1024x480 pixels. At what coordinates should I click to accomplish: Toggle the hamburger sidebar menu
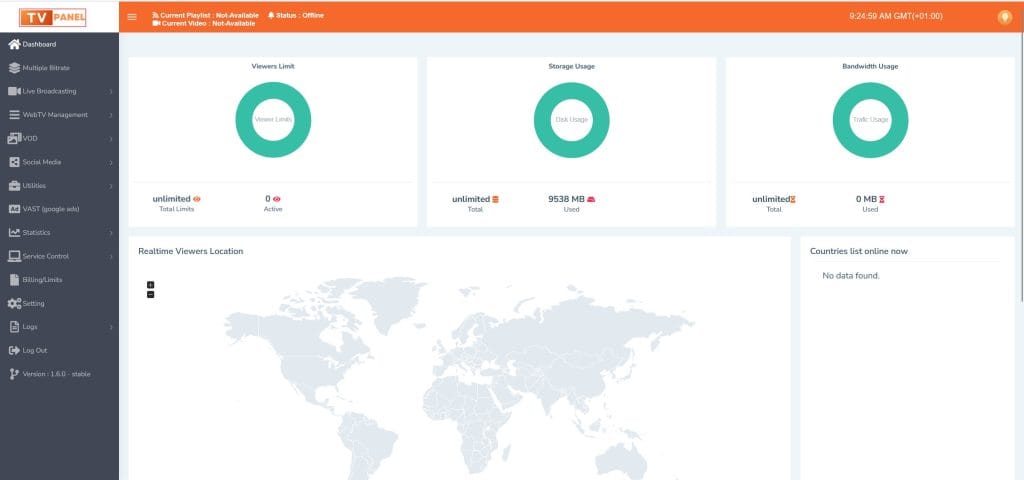click(x=133, y=17)
